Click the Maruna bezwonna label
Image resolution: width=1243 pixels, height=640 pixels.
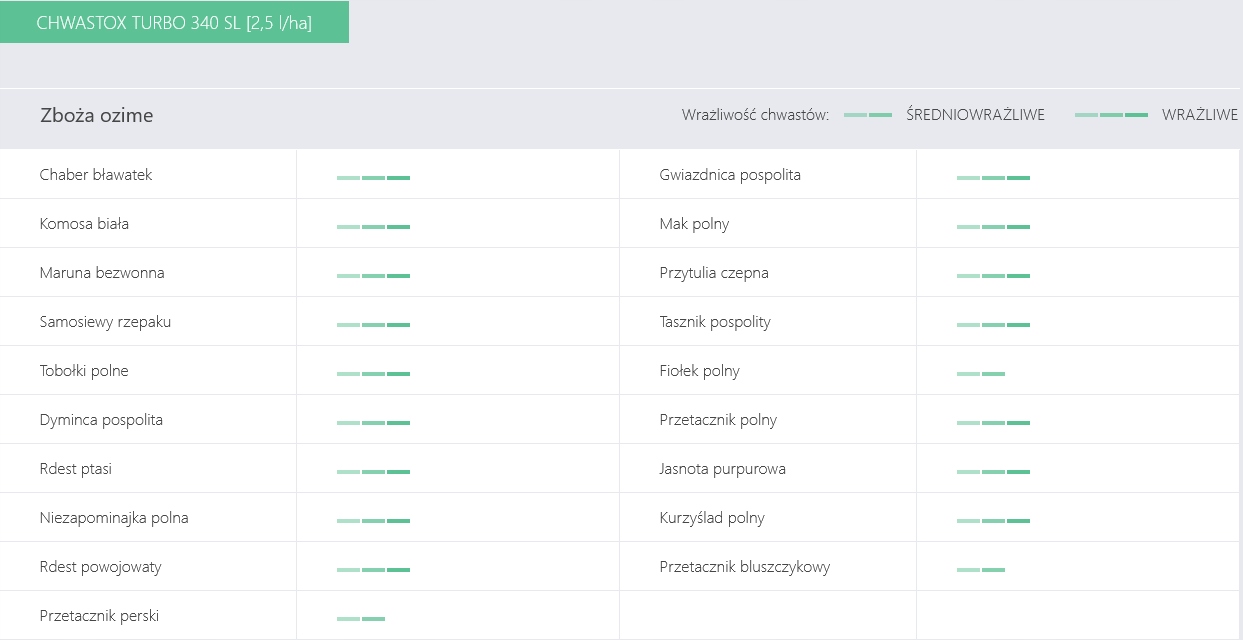coord(102,273)
